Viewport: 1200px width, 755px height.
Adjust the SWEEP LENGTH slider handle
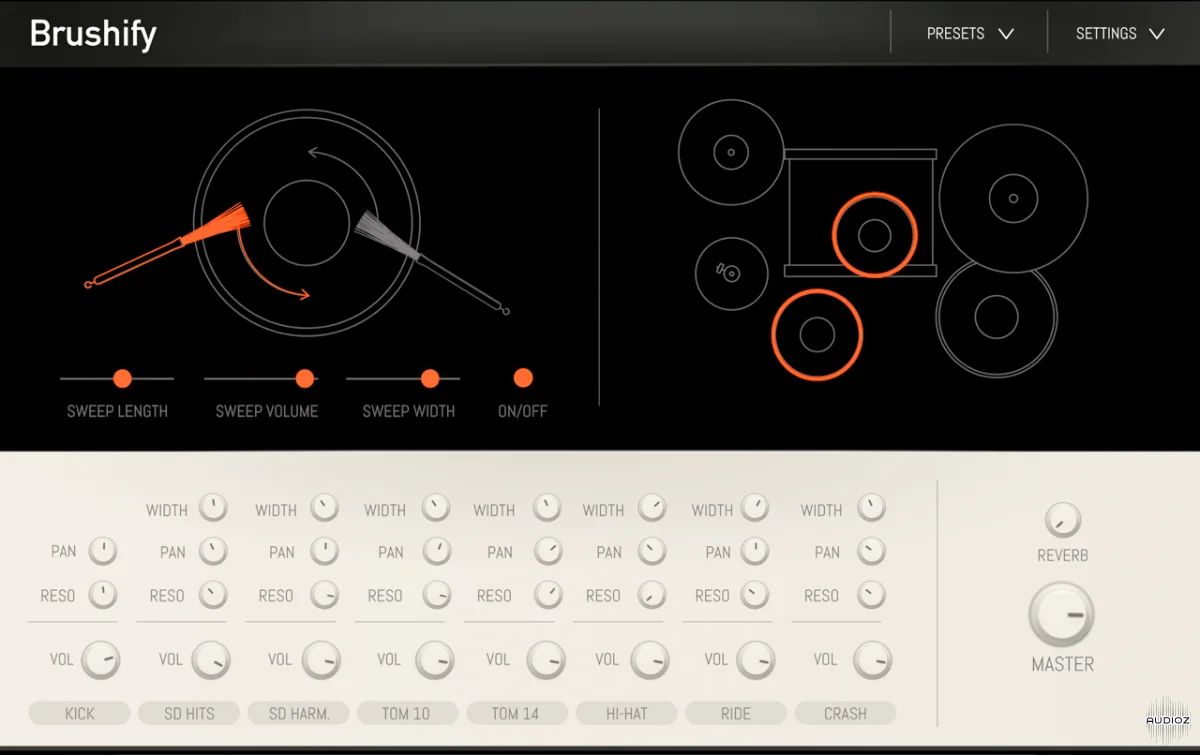(x=122, y=378)
